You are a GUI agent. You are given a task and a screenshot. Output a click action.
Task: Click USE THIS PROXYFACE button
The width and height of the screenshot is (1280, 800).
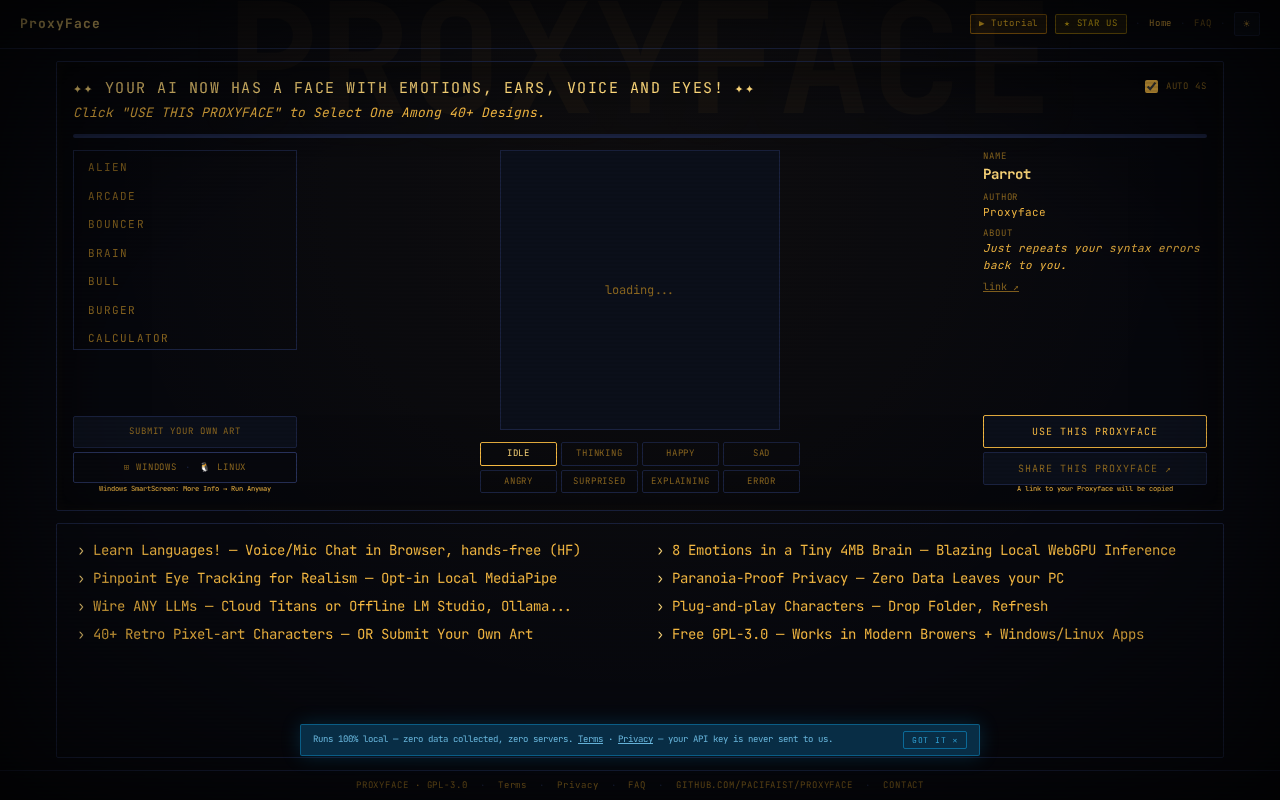pyautogui.click(x=1095, y=432)
